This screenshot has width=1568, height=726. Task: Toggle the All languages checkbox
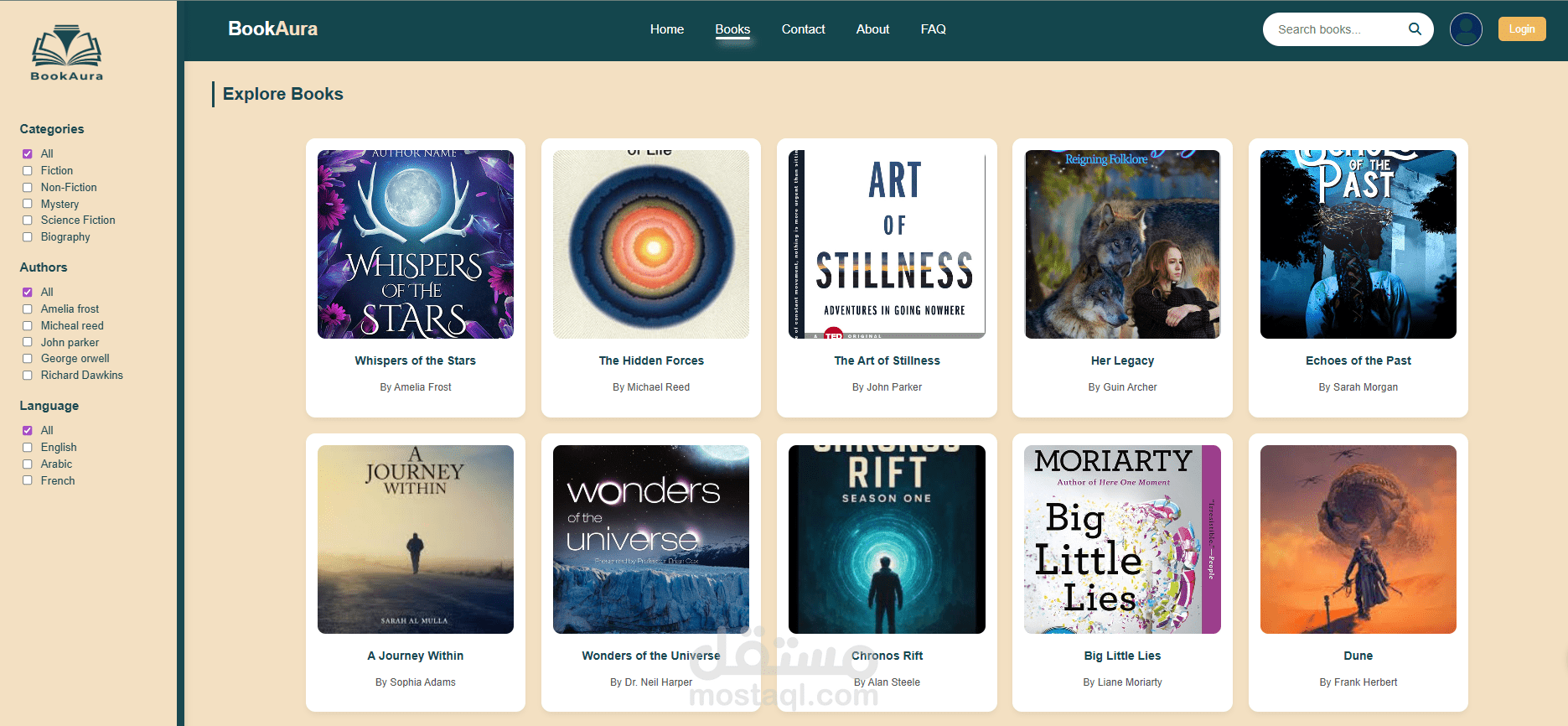pyautogui.click(x=28, y=431)
